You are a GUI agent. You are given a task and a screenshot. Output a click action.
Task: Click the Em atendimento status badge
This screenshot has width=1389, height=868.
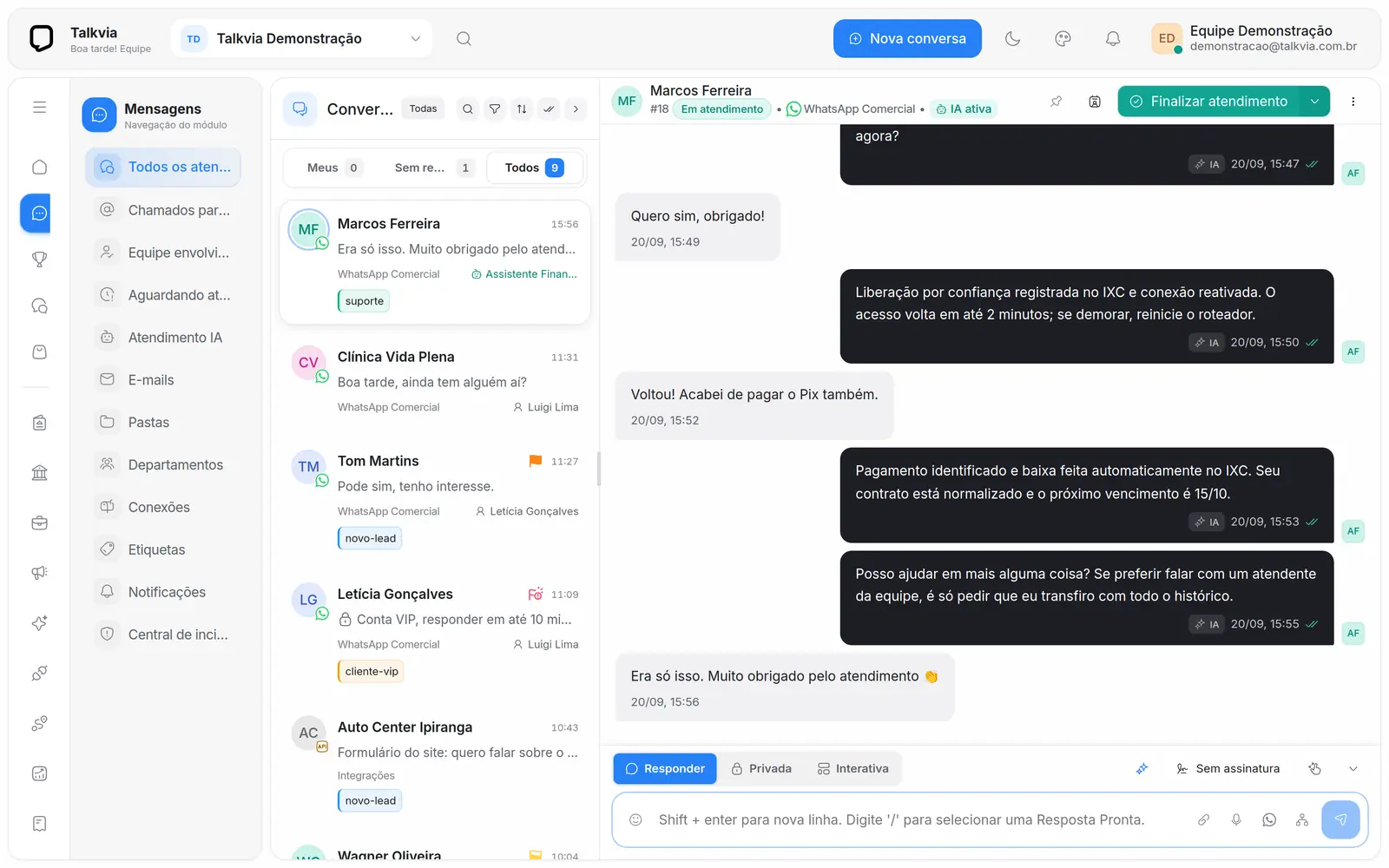tap(721, 109)
